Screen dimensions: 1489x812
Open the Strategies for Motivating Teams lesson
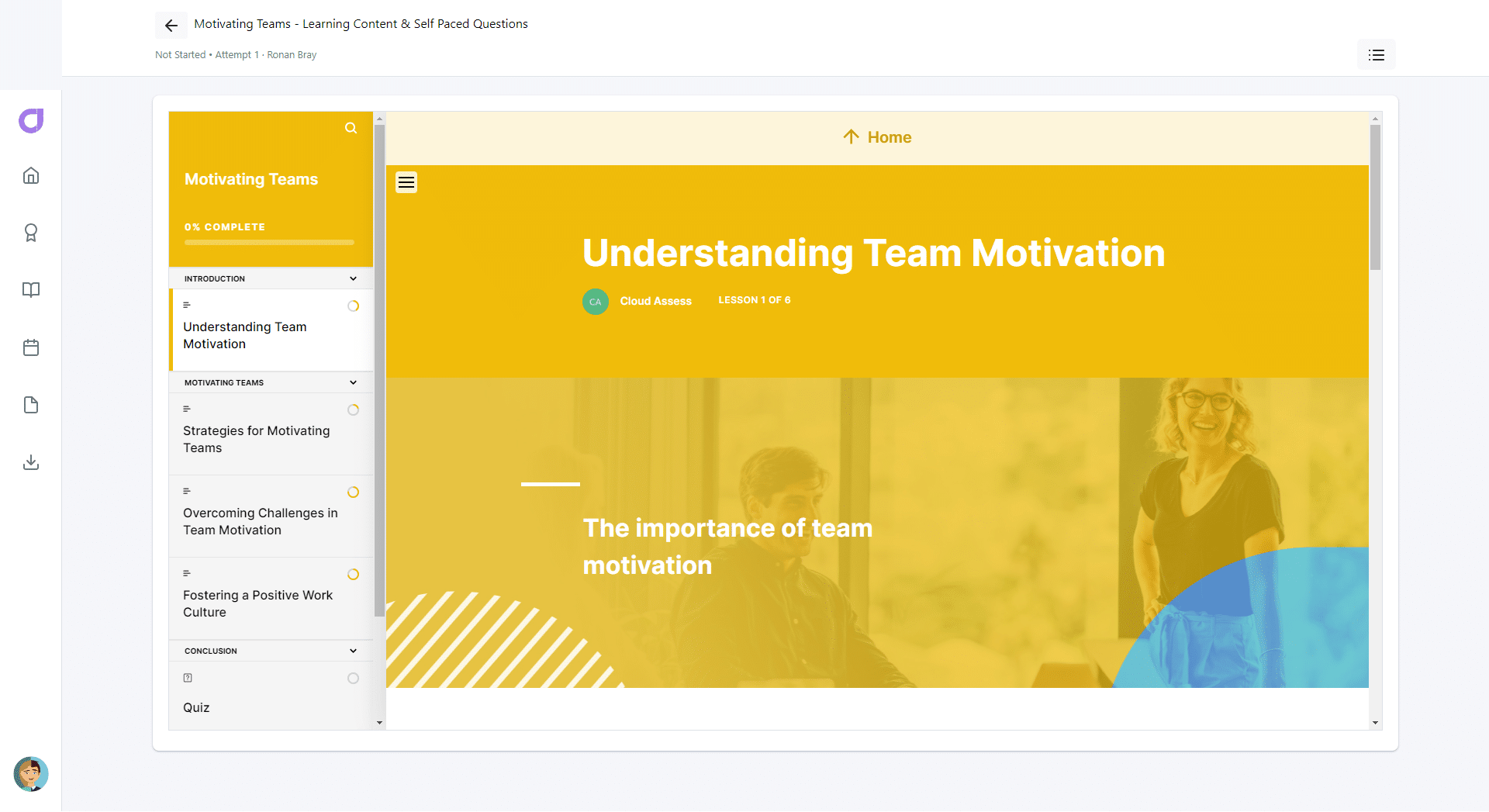[x=271, y=434]
